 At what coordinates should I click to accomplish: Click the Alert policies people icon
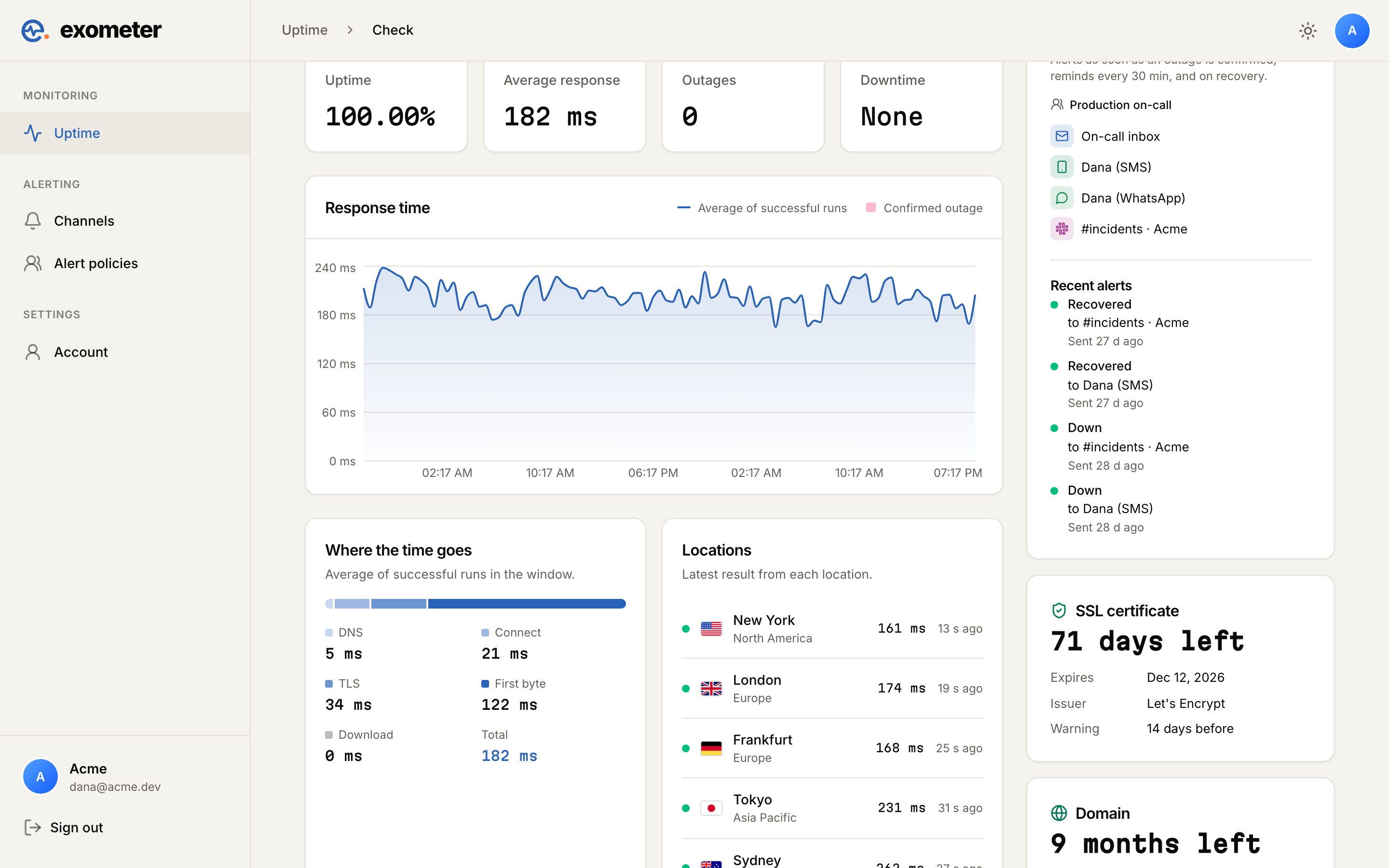(x=33, y=263)
